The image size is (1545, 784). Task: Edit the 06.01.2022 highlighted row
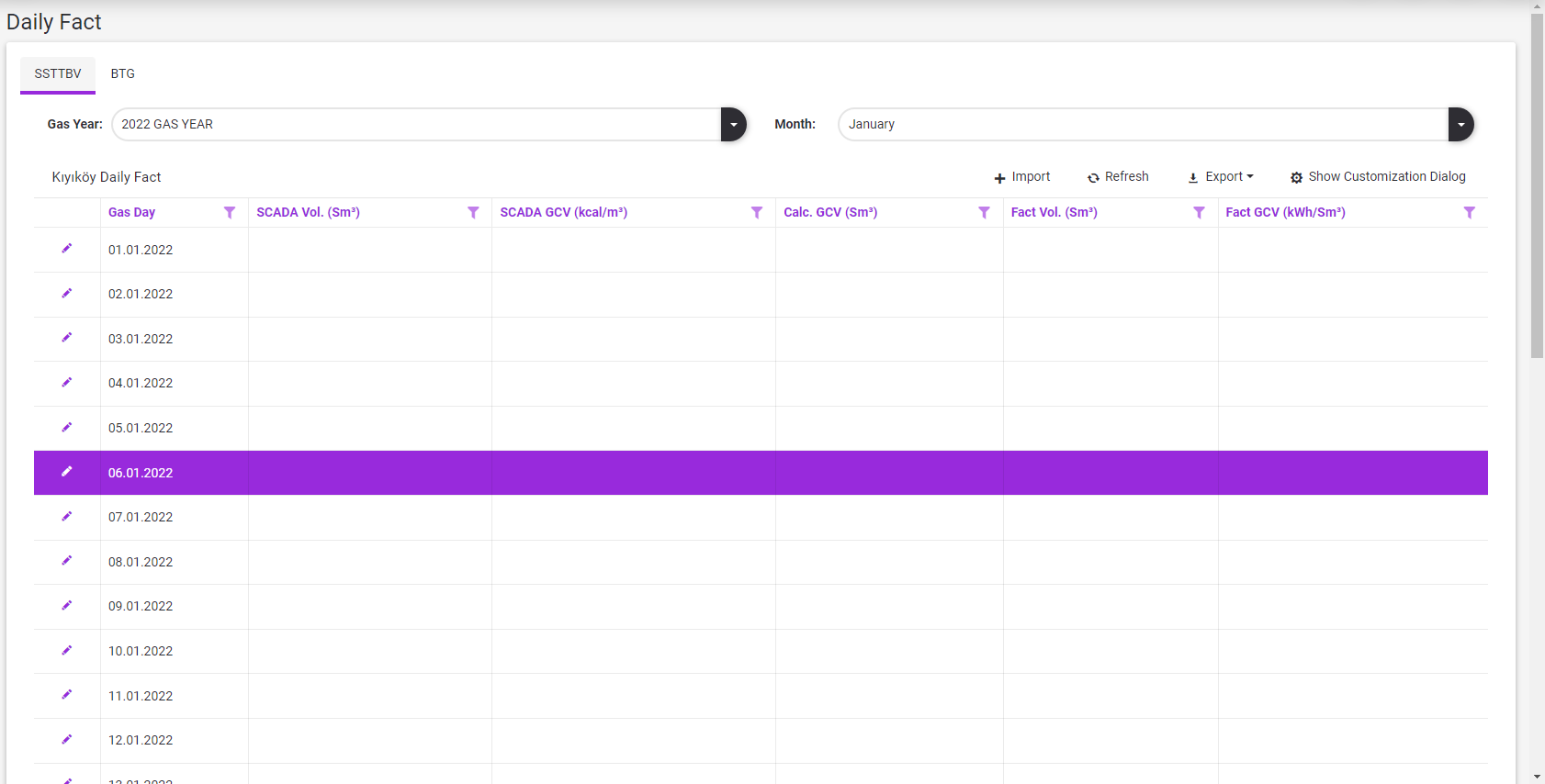66,472
